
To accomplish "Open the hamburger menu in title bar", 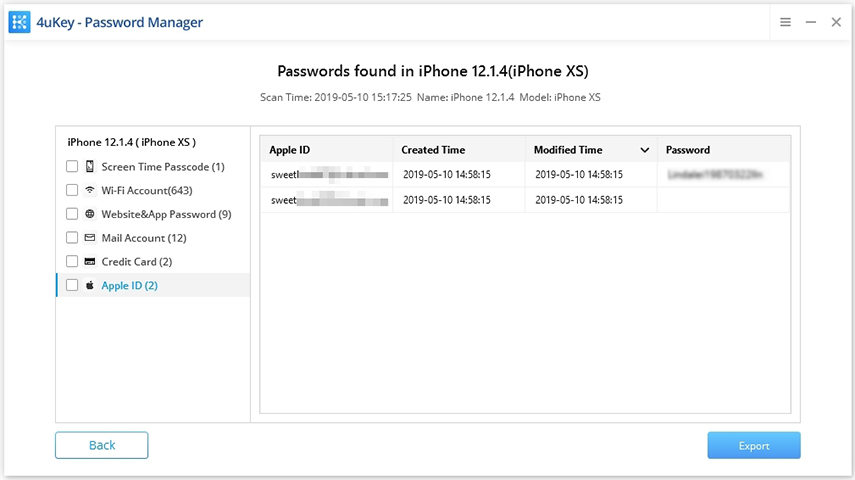I will (x=786, y=22).
